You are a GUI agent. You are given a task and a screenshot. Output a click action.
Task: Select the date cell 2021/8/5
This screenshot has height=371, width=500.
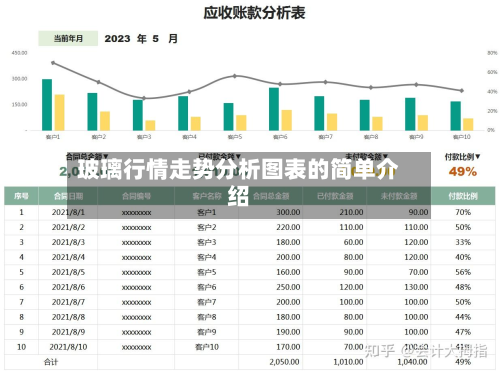[68, 272]
